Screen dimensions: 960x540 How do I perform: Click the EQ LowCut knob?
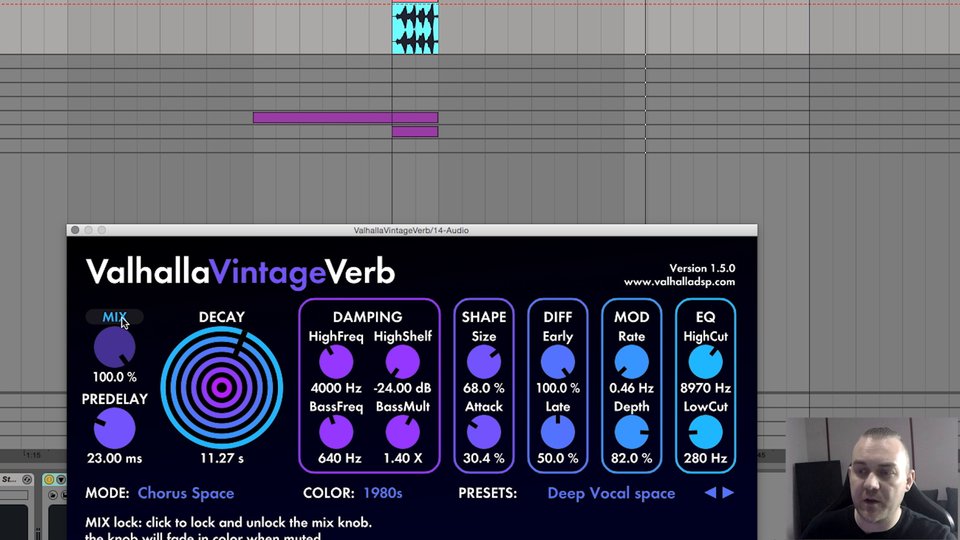(705, 432)
